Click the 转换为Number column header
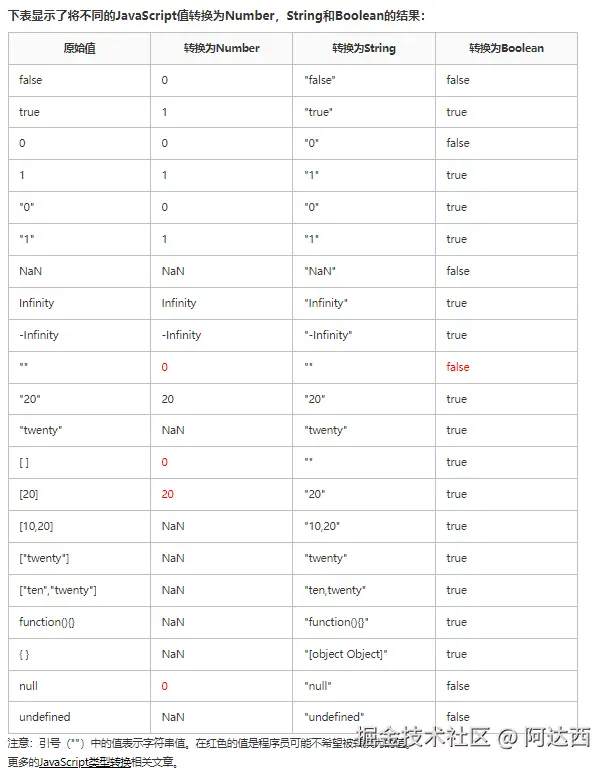 [221, 48]
